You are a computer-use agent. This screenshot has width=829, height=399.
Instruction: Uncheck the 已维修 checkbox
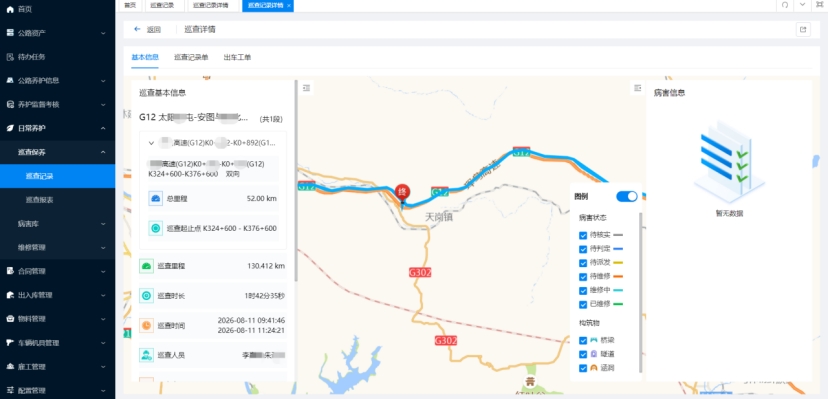coord(583,304)
